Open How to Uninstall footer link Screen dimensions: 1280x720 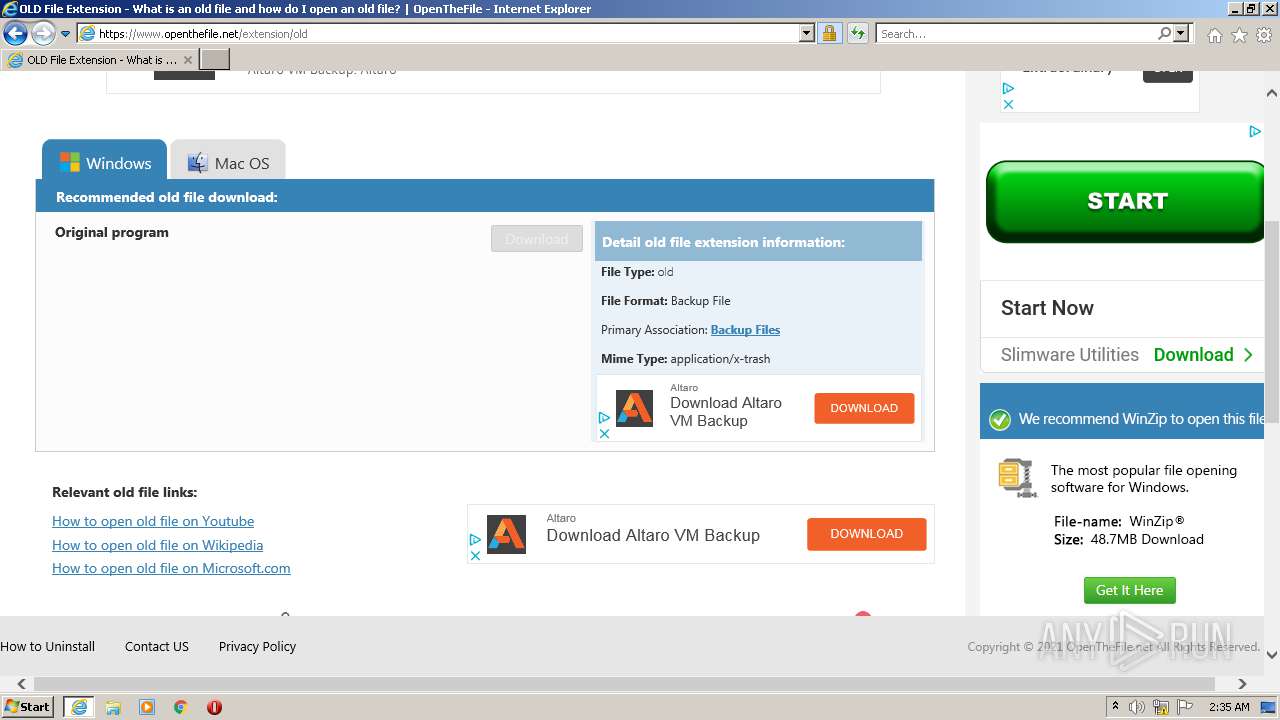[x=47, y=647]
